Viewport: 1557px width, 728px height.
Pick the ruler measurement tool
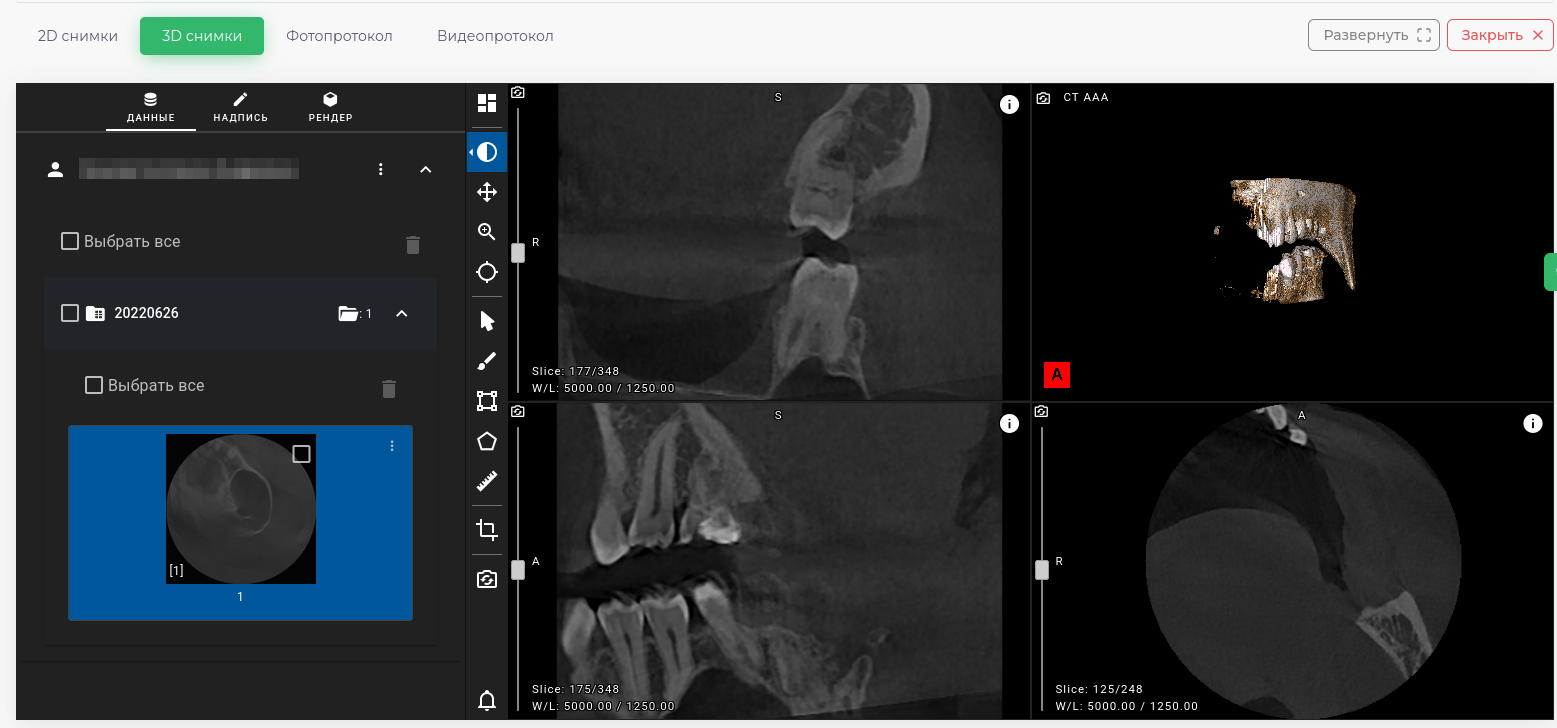click(x=487, y=482)
